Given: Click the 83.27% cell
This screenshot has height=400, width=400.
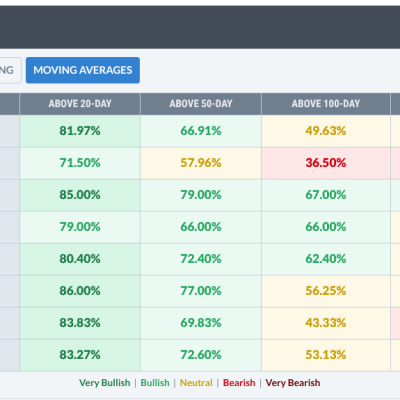Looking at the screenshot, I should click(x=80, y=355).
